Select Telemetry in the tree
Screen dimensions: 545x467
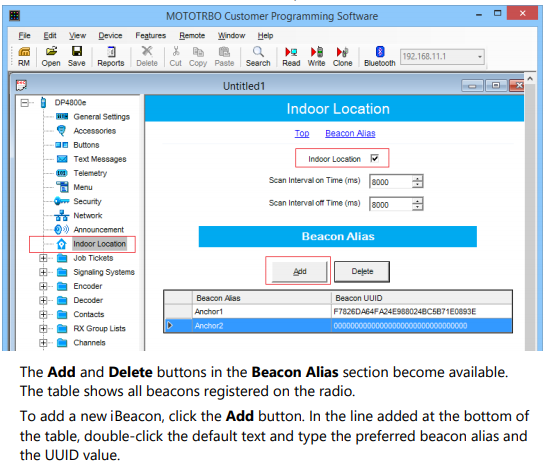(x=90, y=173)
